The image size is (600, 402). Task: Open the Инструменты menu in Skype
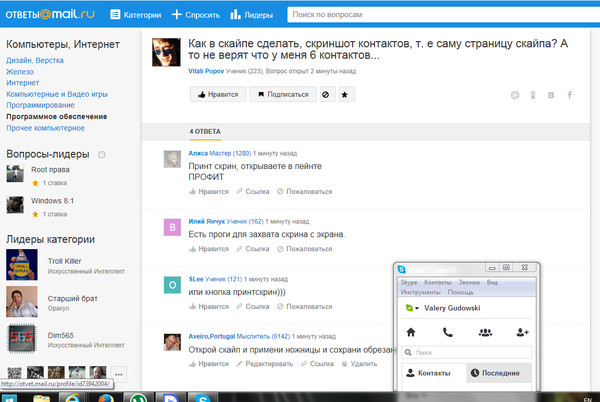[x=421, y=292]
